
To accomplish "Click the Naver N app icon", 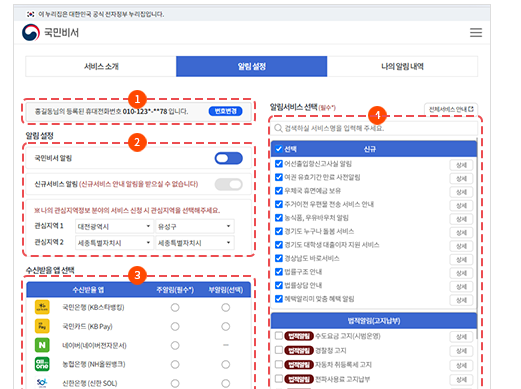I will coord(42,345).
